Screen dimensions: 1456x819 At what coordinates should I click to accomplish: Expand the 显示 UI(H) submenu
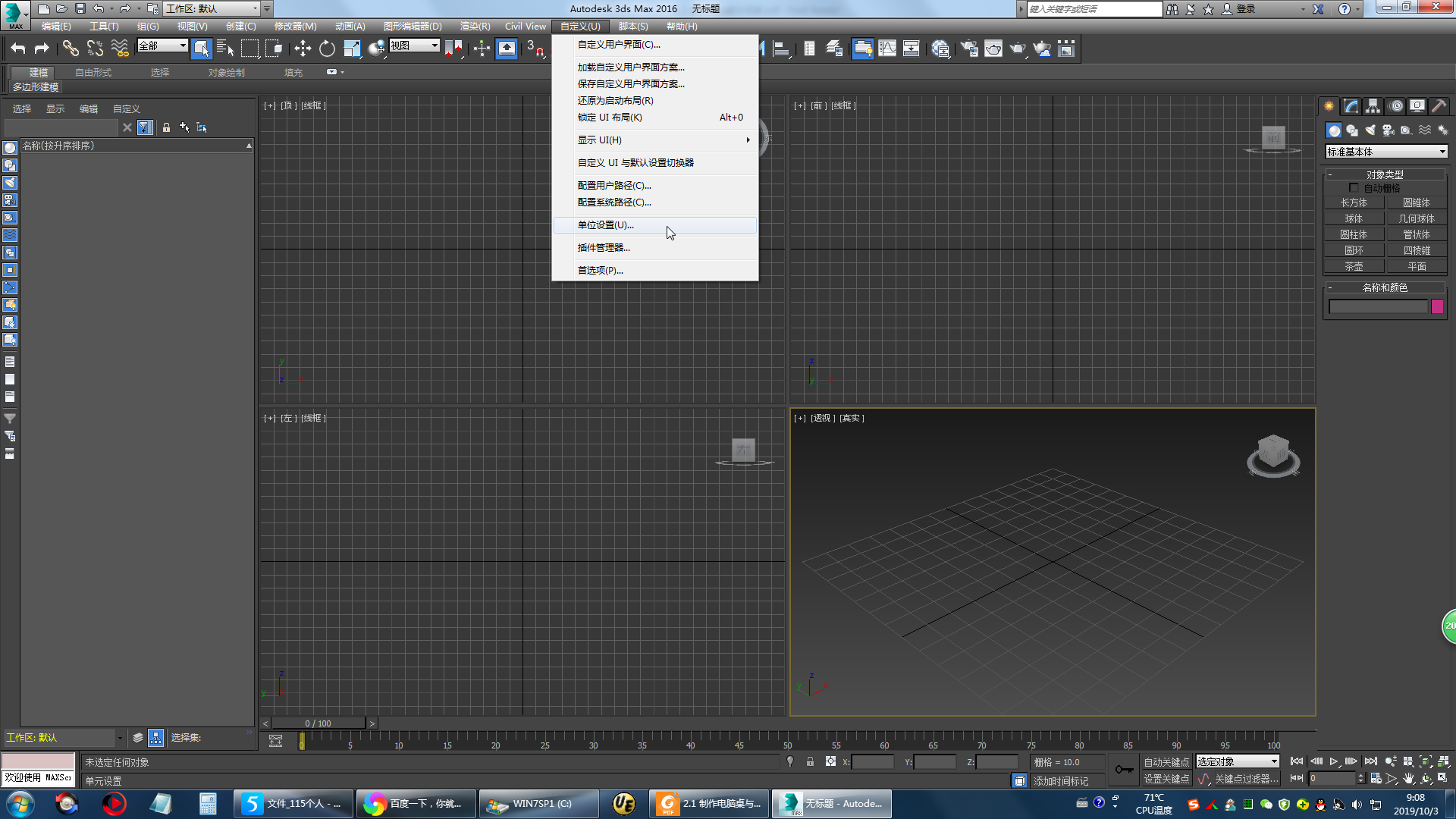(x=655, y=140)
